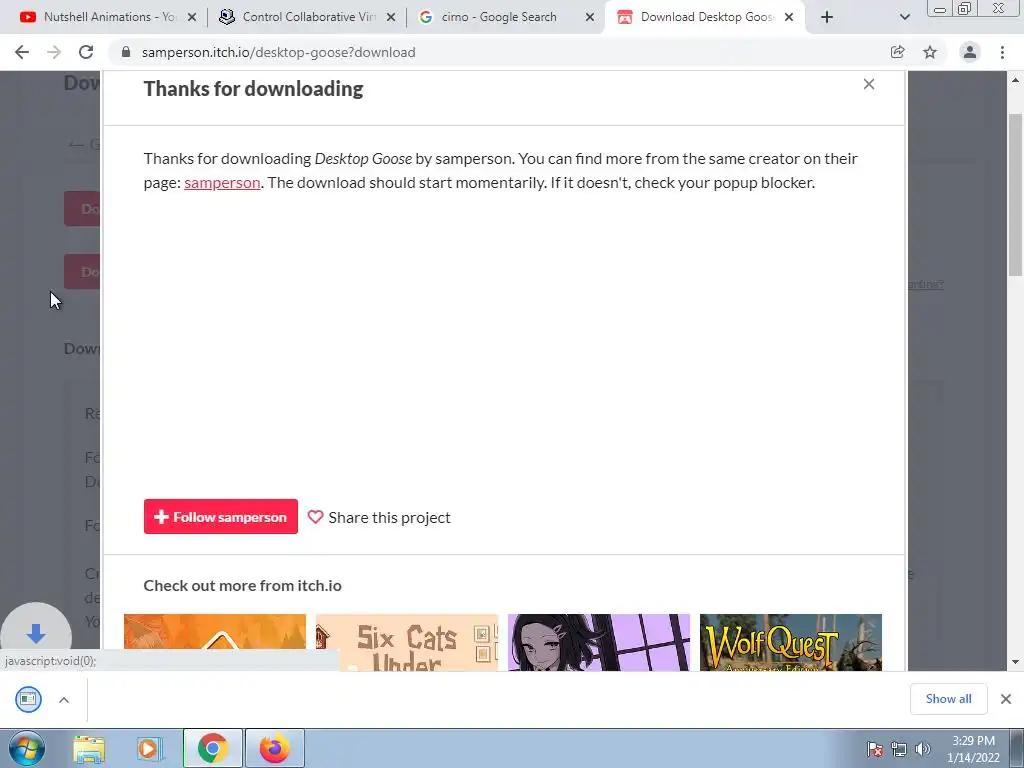Select Chrome in the taskbar
1024x768 pixels.
pos(212,748)
